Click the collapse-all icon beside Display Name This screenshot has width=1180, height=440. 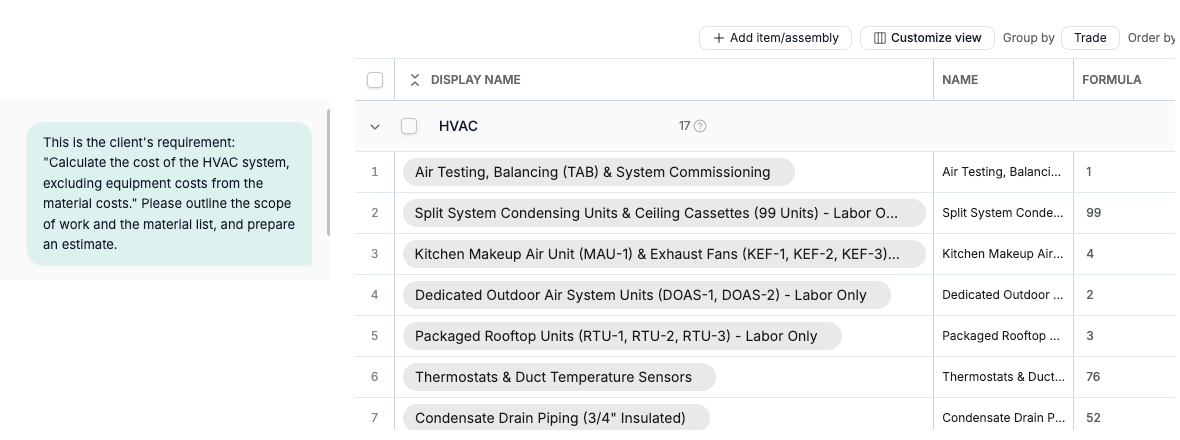(x=415, y=80)
